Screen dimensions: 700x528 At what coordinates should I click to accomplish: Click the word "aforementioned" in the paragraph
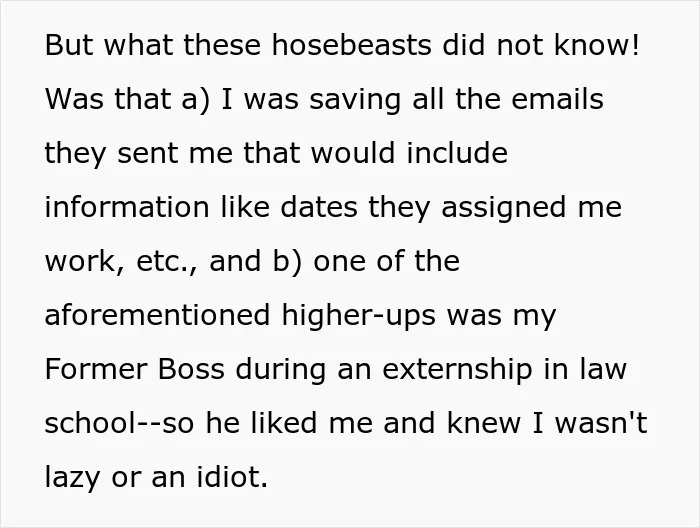coord(157,315)
